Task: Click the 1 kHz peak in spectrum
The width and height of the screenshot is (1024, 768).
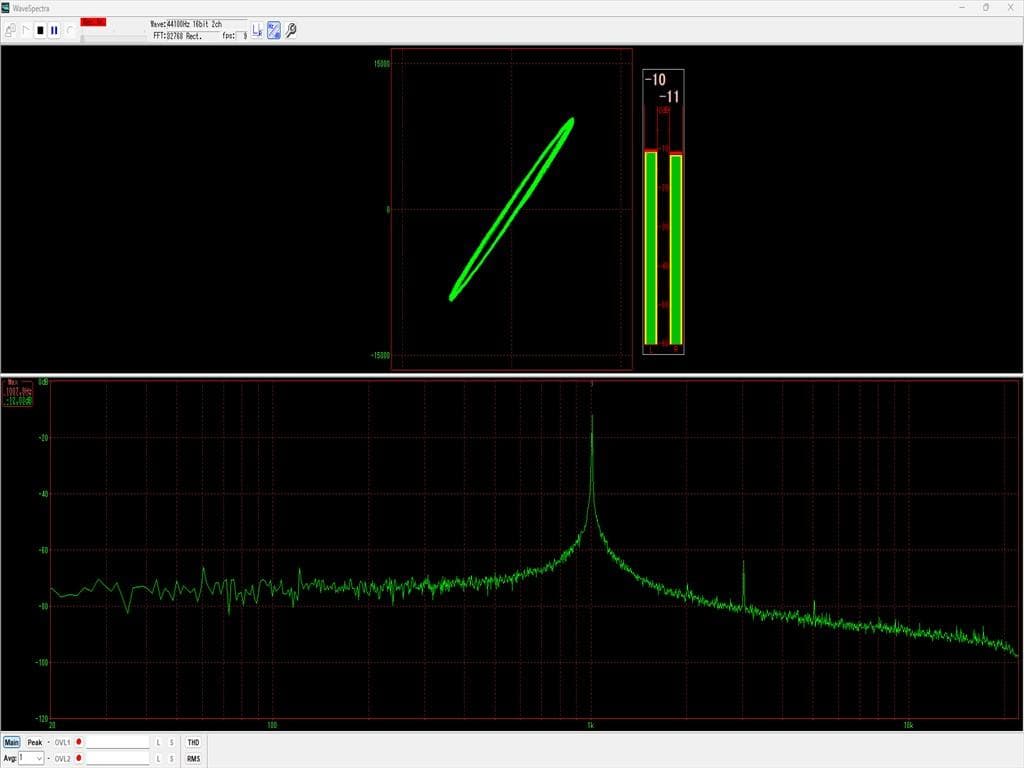Action: 592,418
